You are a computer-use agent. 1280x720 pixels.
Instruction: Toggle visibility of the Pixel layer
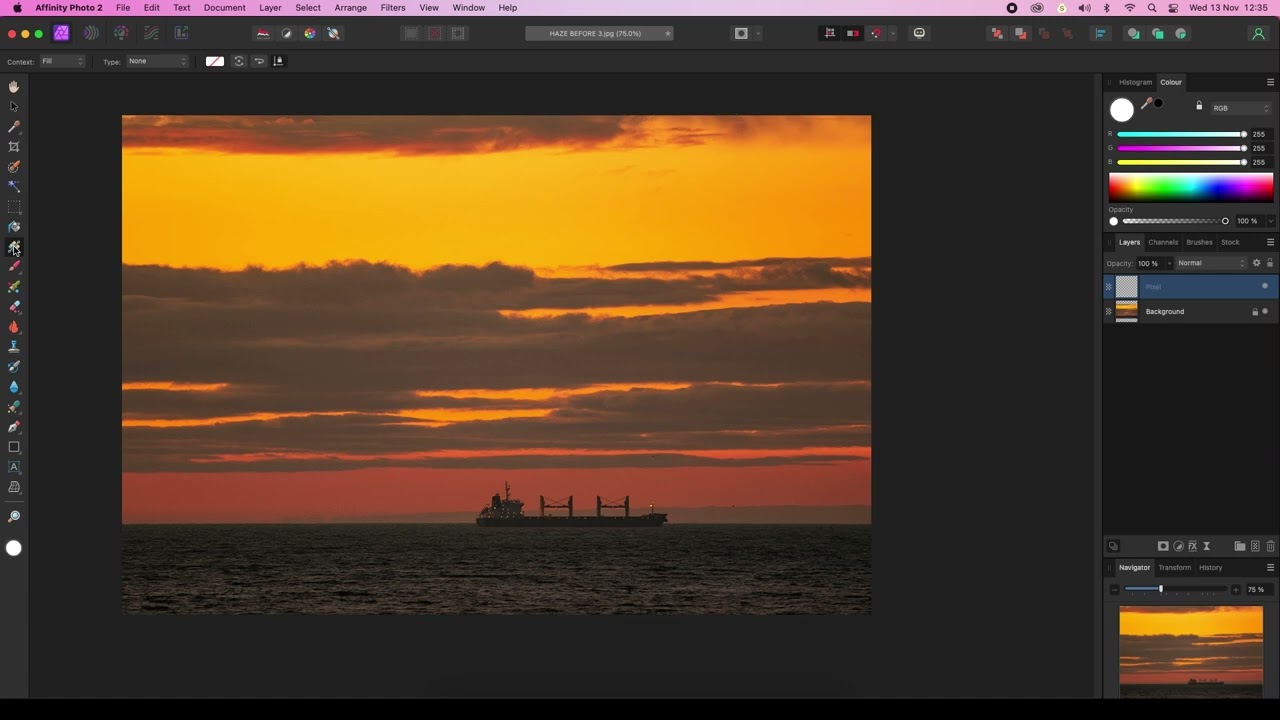coord(1265,286)
